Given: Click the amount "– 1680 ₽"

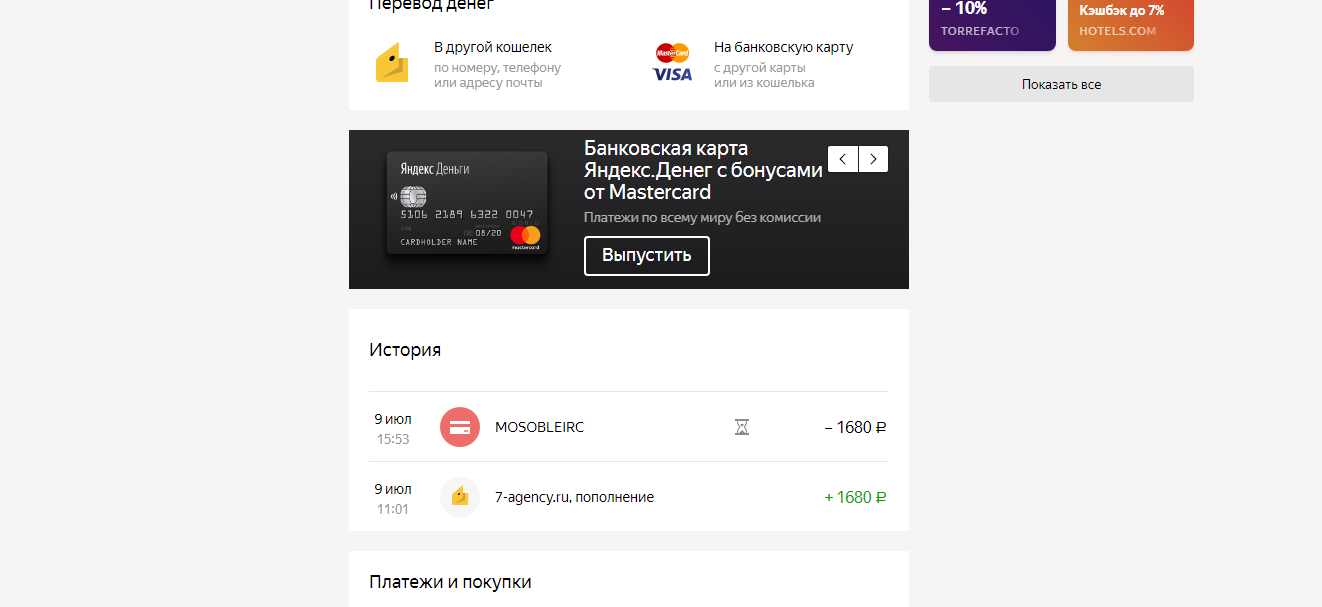Looking at the screenshot, I should 855,427.
